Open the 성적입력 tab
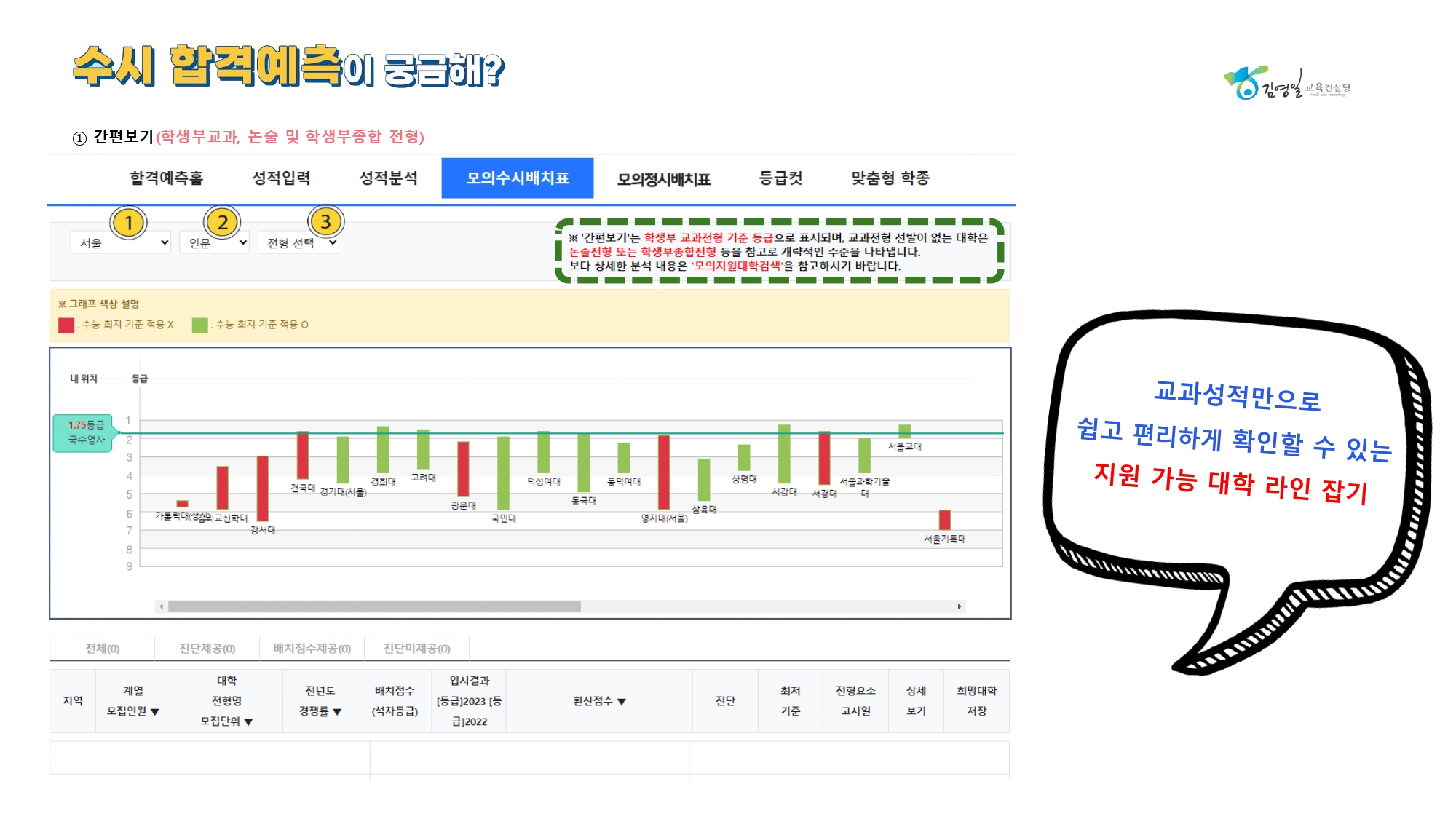Image resolution: width=1456 pixels, height=819 pixels. [x=281, y=178]
